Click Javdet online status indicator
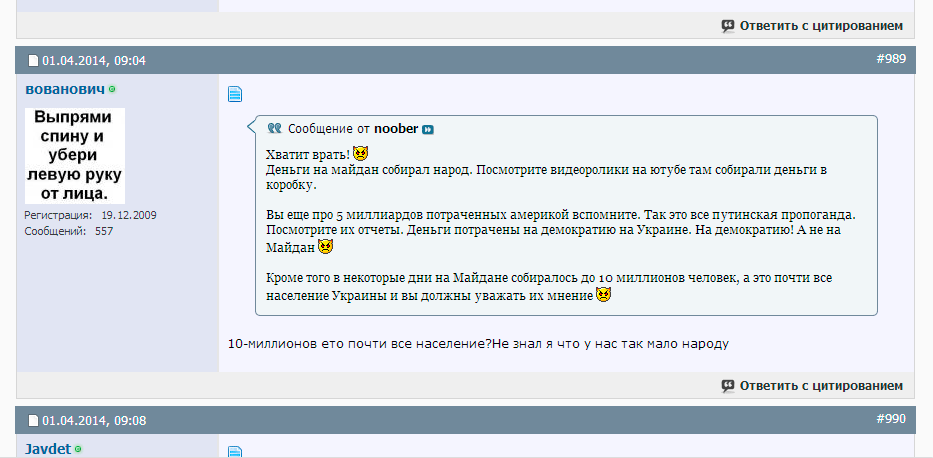The image size is (933, 458). click(x=78, y=449)
